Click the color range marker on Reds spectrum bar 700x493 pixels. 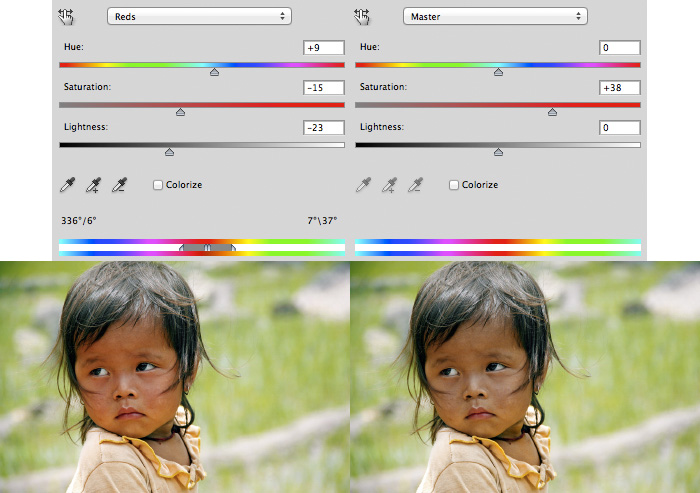[x=207, y=246]
